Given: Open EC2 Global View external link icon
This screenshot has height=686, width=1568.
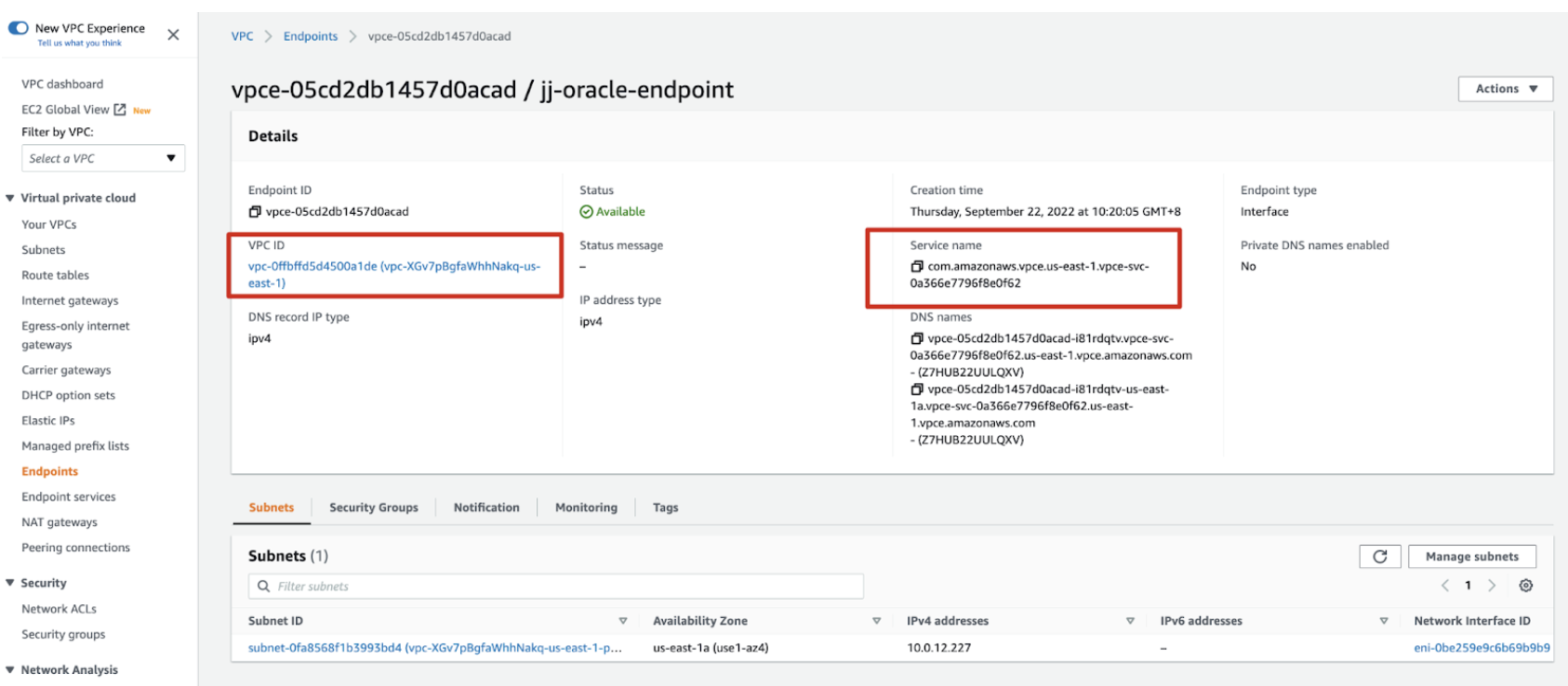Looking at the screenshot, I should (120, 110).
